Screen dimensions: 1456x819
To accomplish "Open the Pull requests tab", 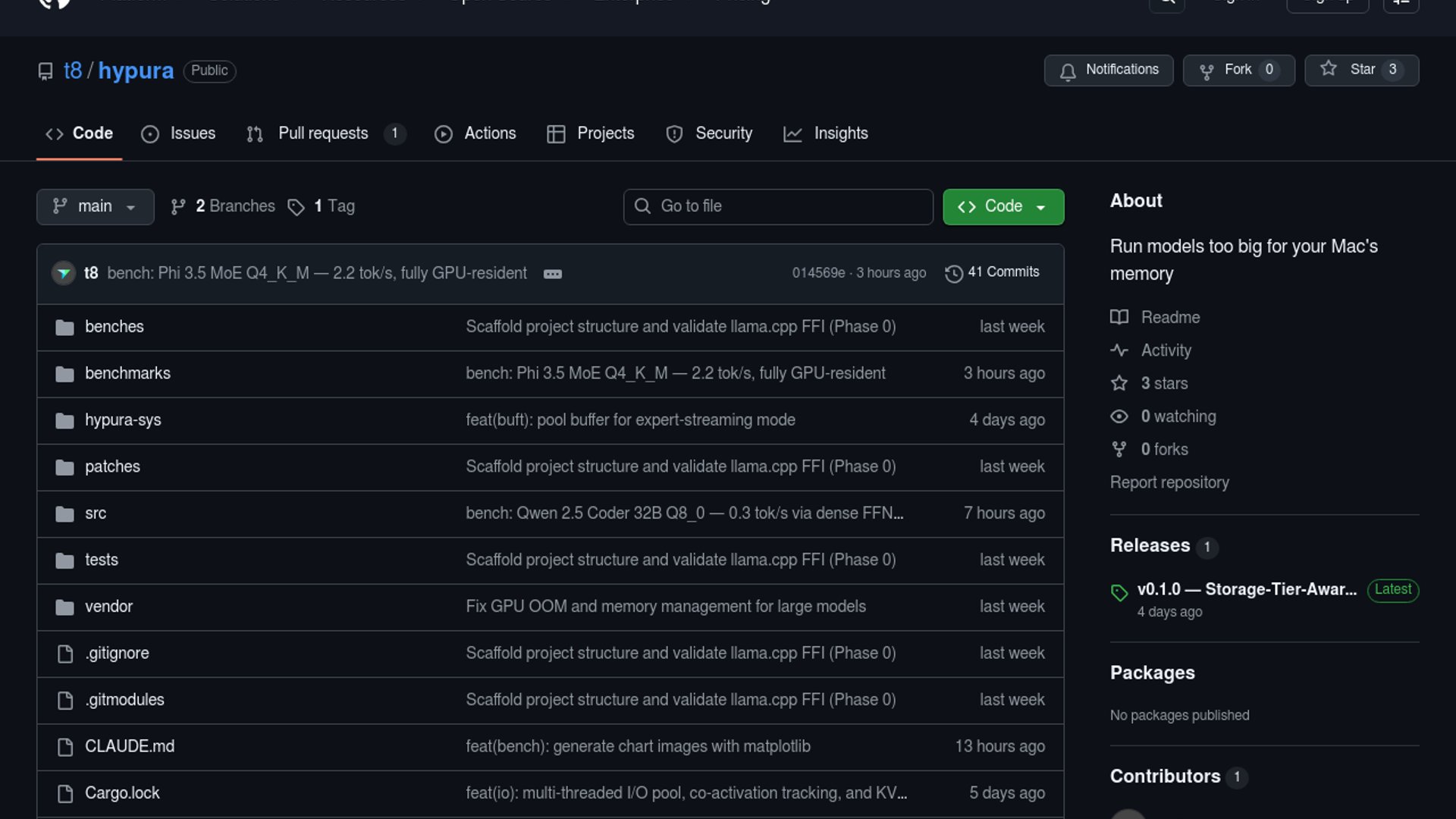I will pyautogui.click(x=324, y=133).
